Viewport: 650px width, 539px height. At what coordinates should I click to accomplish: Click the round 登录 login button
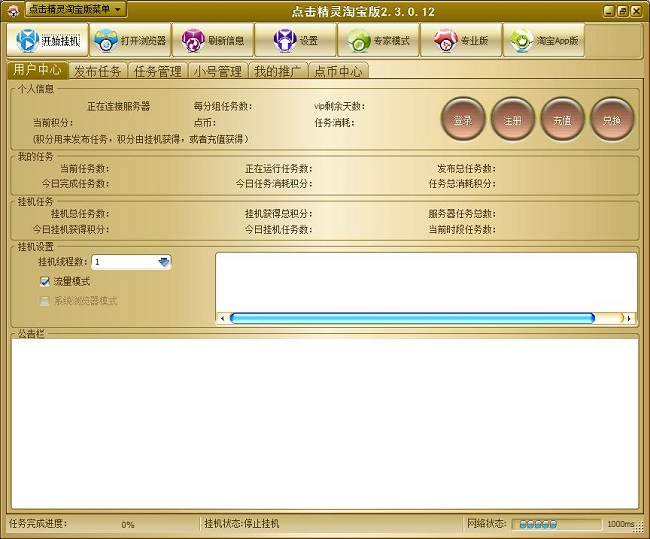(463, 120)
